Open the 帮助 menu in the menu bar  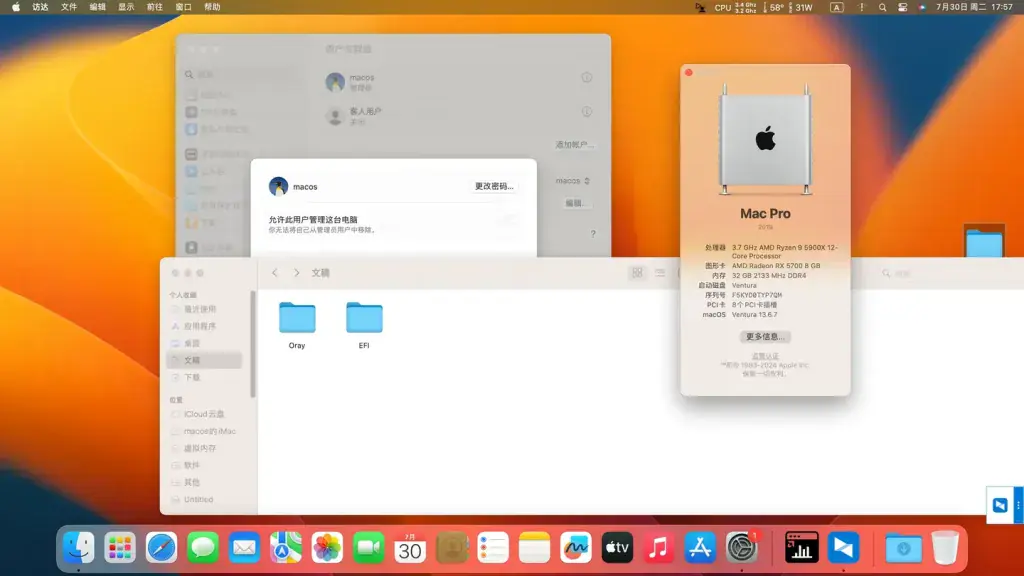[212, 7]
